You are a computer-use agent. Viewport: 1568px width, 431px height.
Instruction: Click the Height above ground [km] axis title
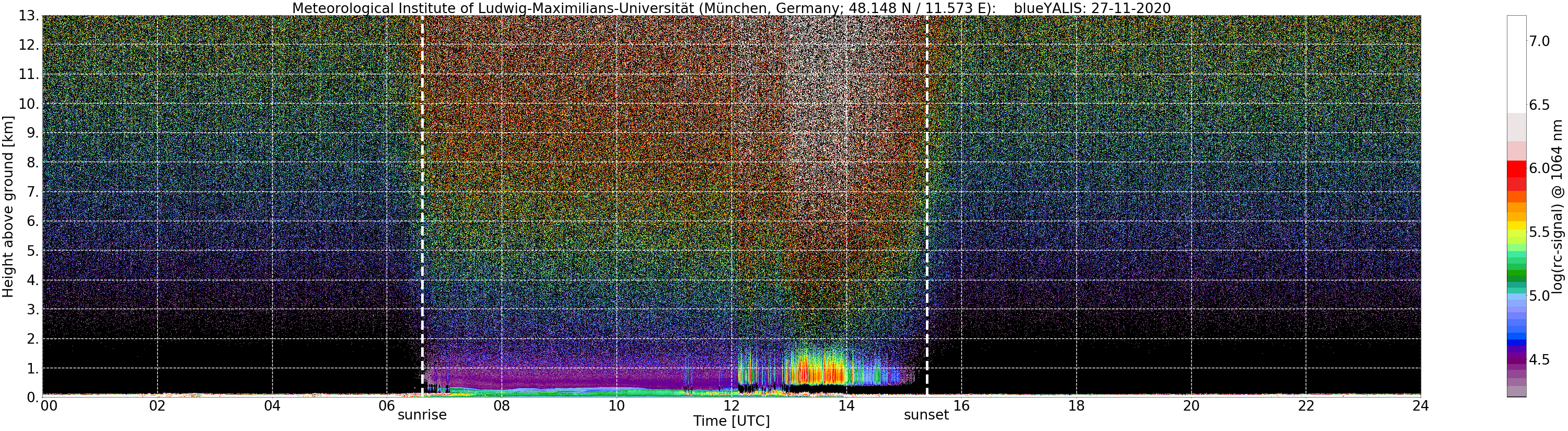[8, 206]
